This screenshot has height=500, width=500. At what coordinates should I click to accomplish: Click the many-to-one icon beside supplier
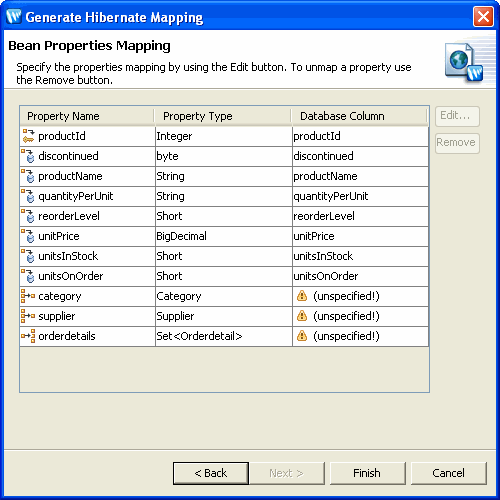28,316
